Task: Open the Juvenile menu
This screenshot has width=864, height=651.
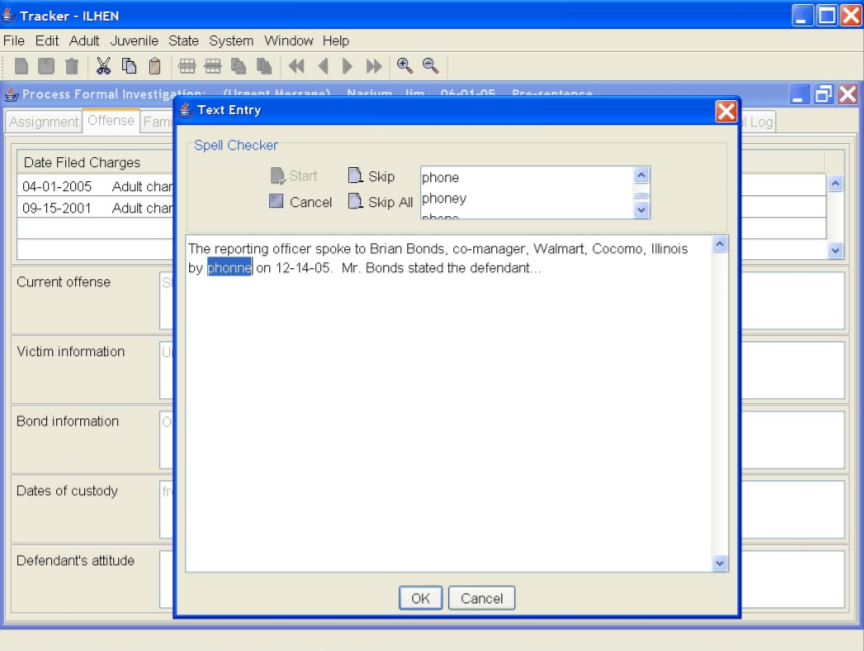Action: point(131,41)
